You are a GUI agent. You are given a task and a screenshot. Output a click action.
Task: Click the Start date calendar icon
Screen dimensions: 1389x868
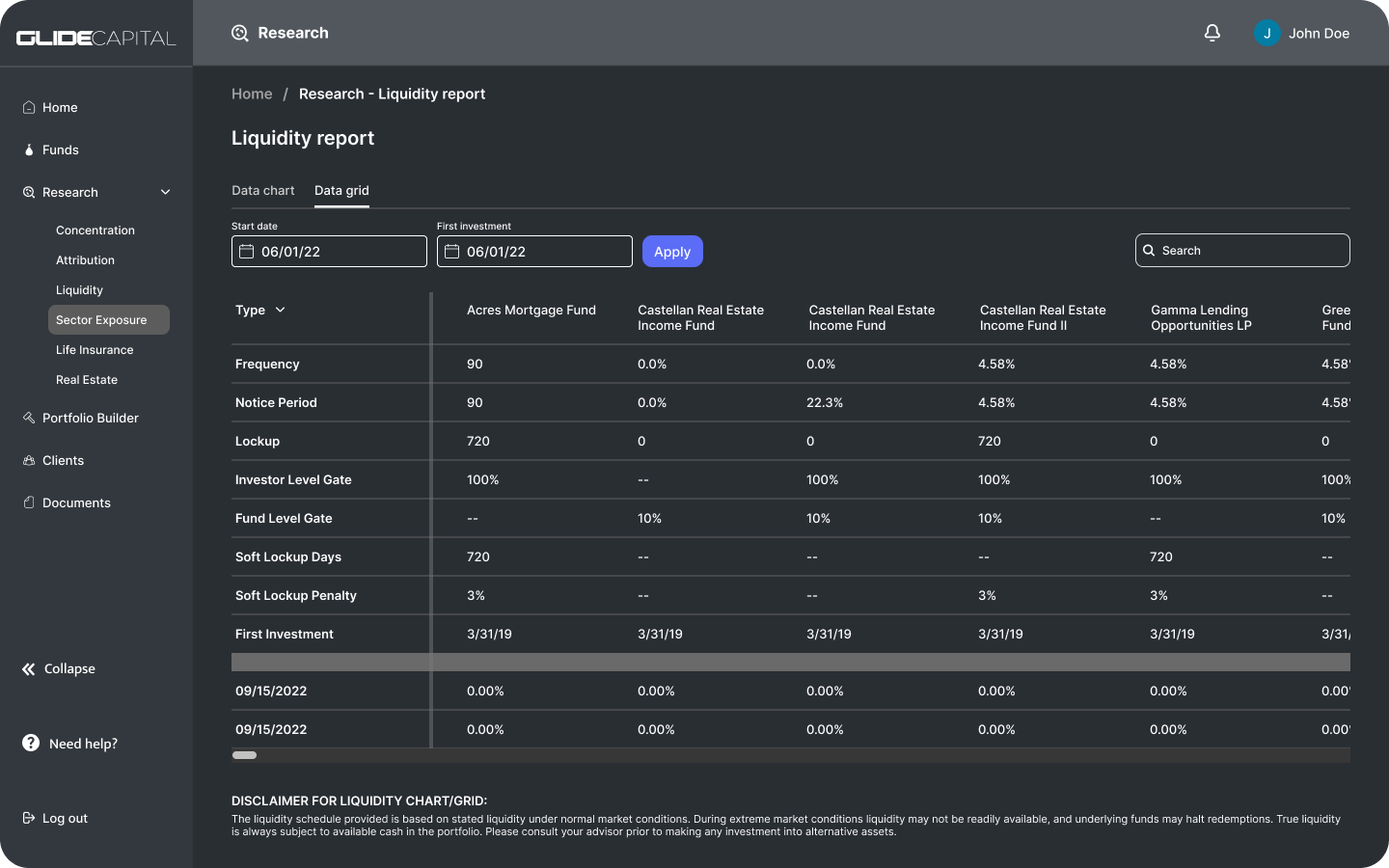coord(247,252)
